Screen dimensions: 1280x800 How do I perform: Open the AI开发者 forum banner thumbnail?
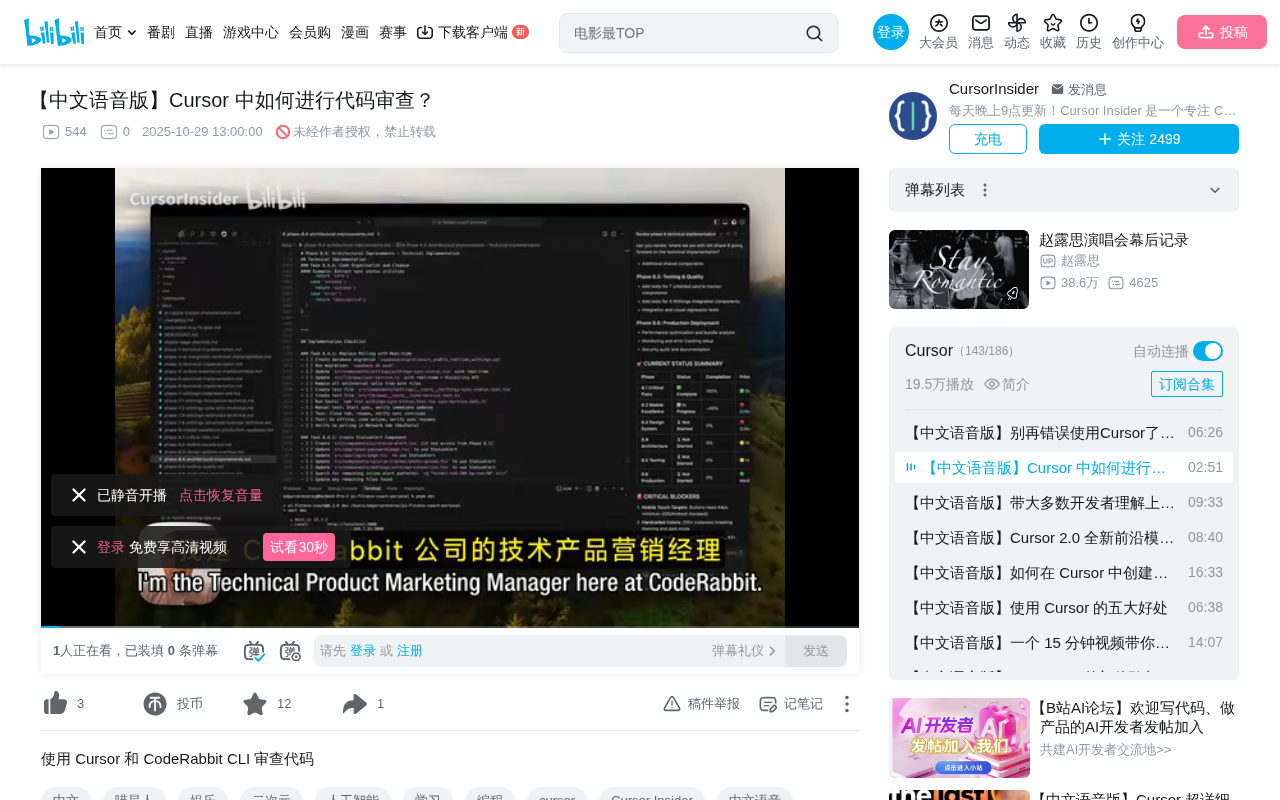(960, 738)
